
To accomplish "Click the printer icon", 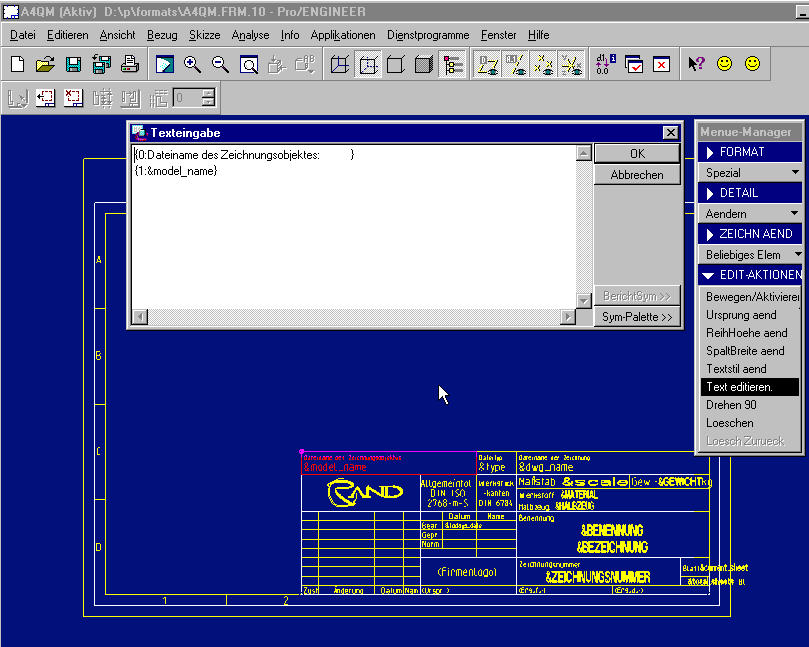I will pyautogui.click(x=130, y=64).
